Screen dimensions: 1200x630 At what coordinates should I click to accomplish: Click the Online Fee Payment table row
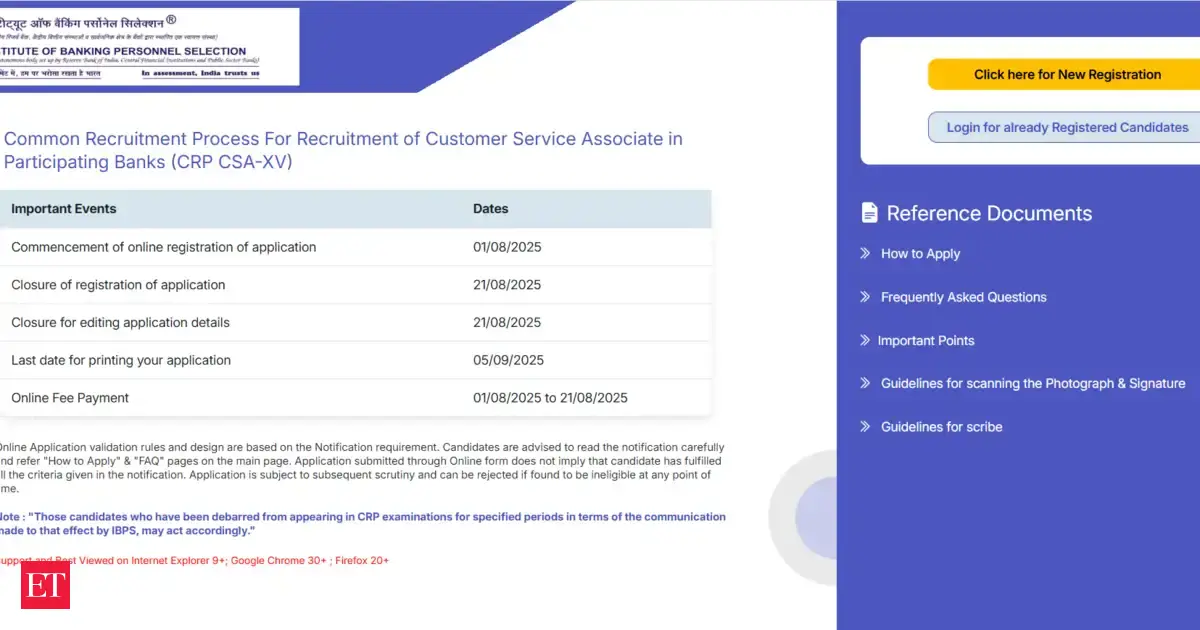[x=355, y=398]
